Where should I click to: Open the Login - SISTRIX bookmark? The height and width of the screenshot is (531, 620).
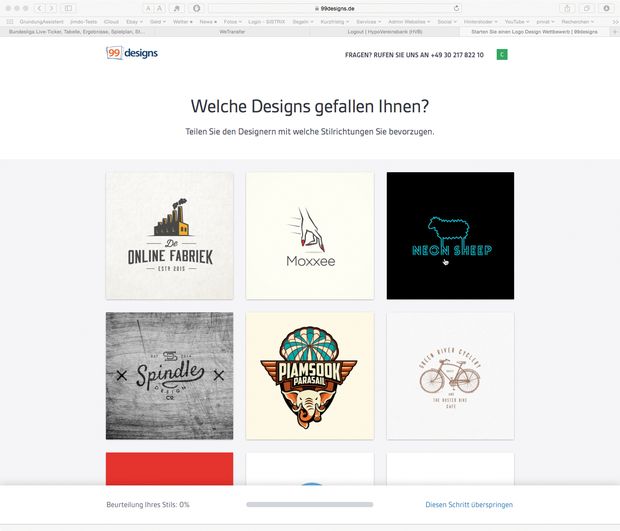pyautogui.click(x=267, y=22)
